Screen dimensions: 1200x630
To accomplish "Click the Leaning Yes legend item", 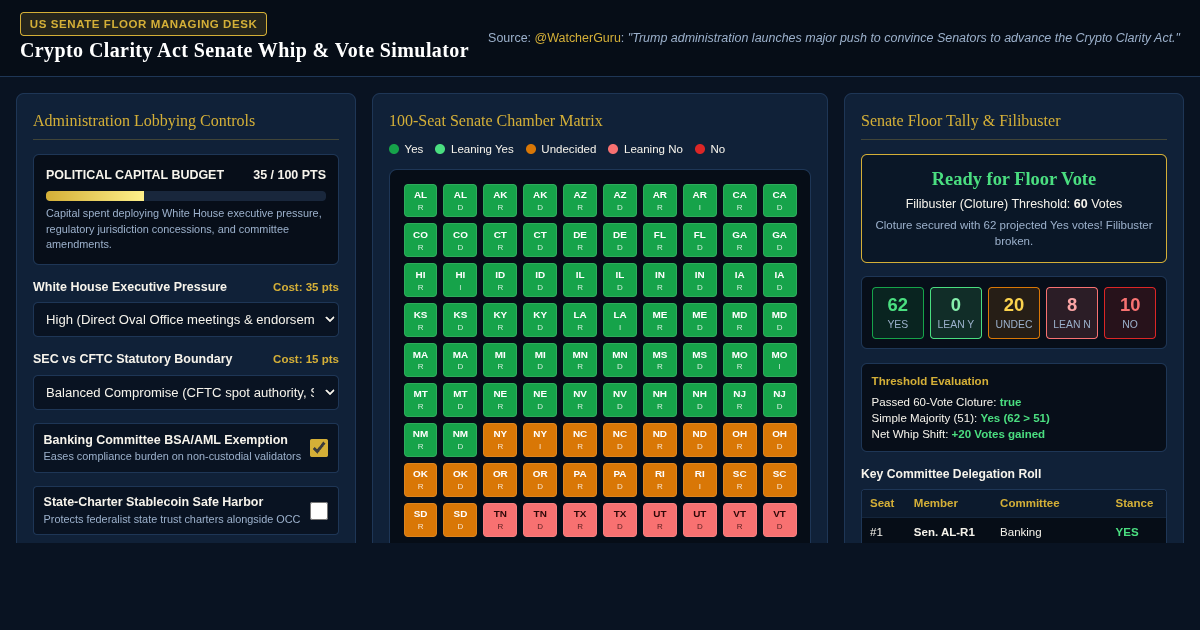I will coord(474,149).
